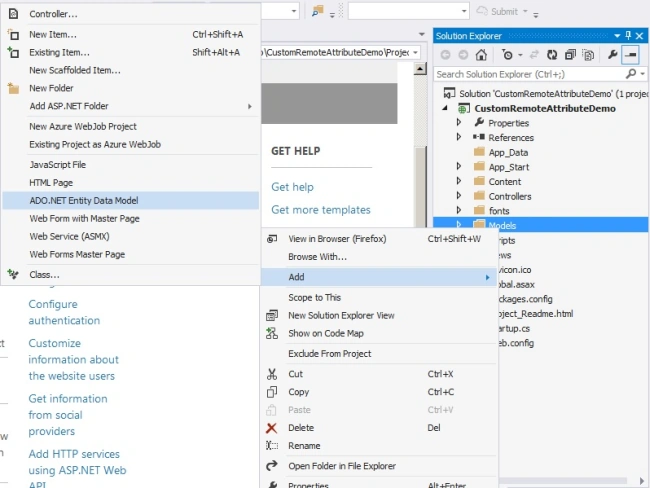The image size is (650, 488).
Task: Click the red X Delete icon
Action: (272, 428)
